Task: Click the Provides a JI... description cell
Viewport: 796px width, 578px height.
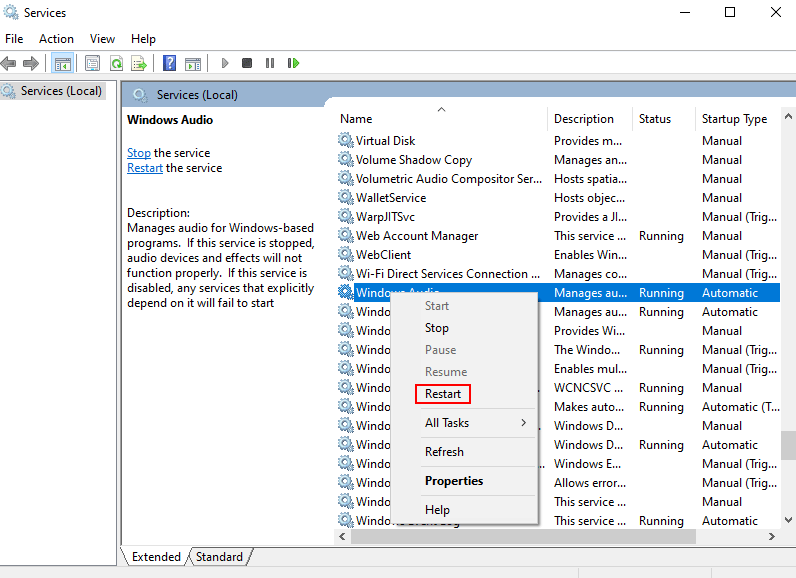Action: click(590, 217)
